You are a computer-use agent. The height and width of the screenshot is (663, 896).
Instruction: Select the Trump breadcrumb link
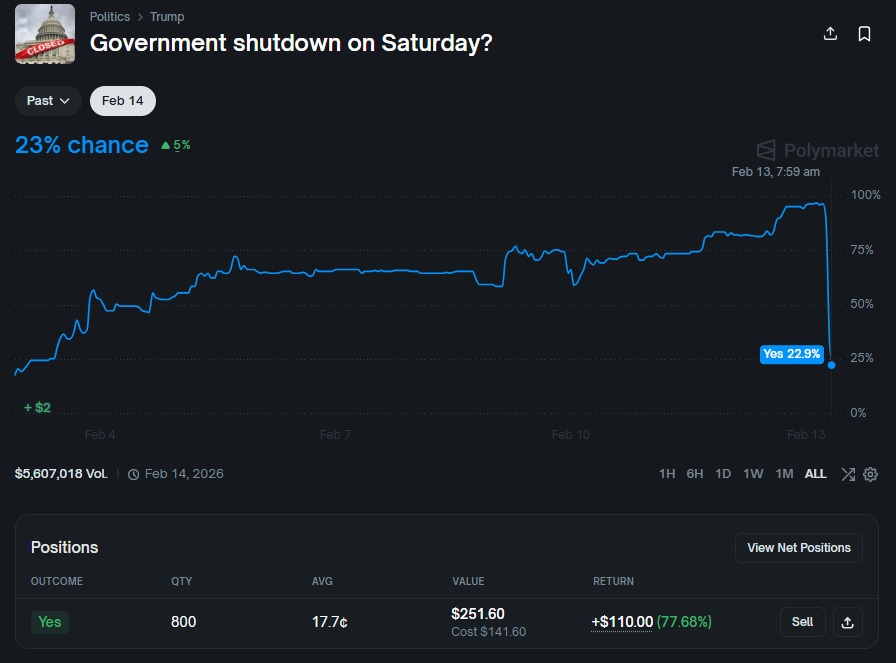click(166, 16)
